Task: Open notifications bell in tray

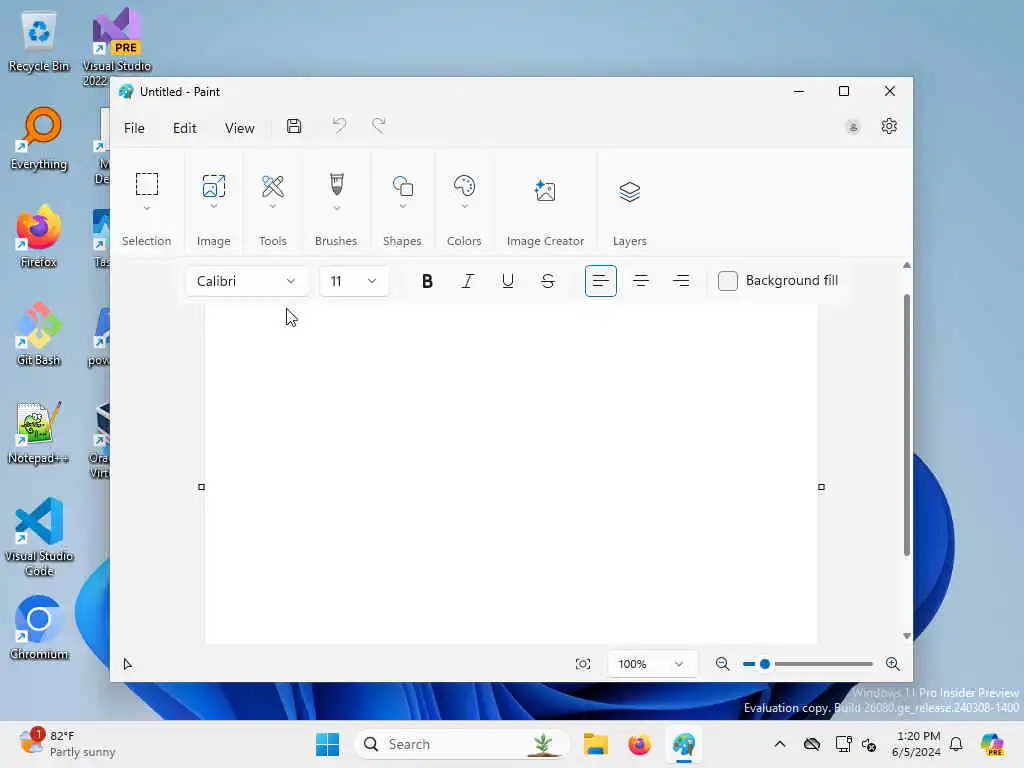Action: 956,744
